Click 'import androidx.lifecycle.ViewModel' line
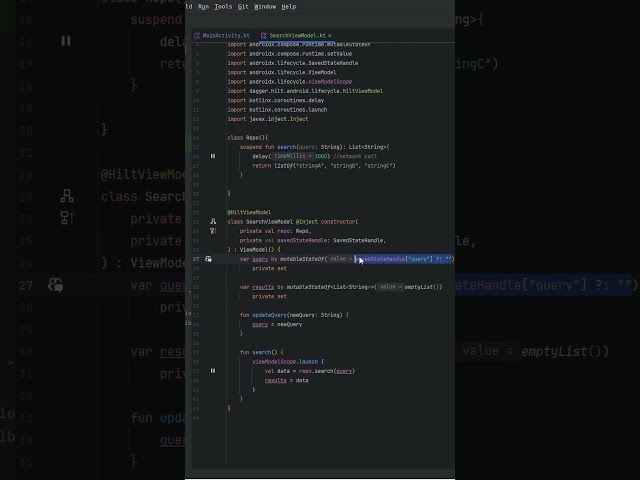Screen dimensions: 640x480 pos(282,72)
